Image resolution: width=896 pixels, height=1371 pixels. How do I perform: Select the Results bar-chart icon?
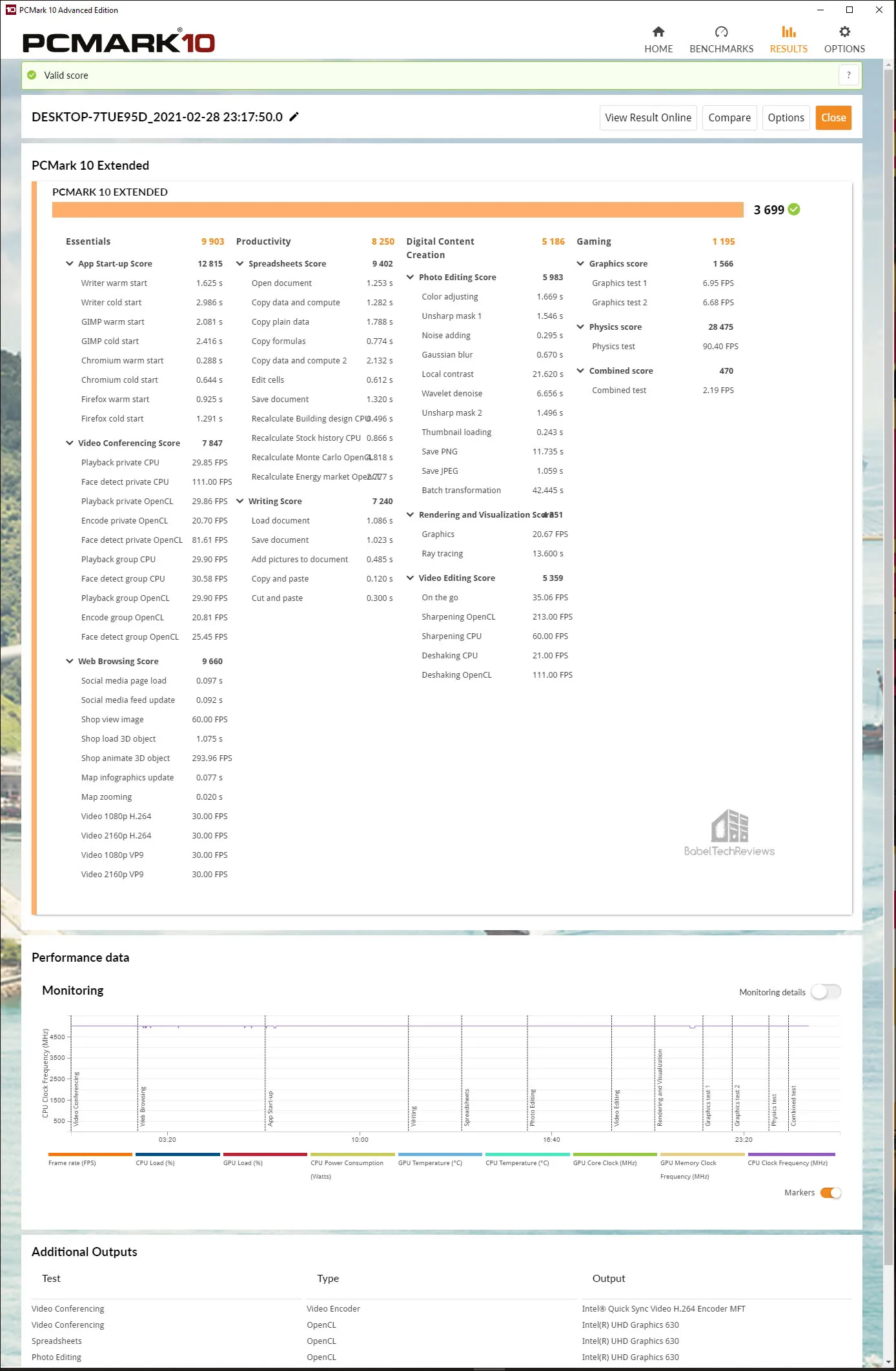pos(788,32)
